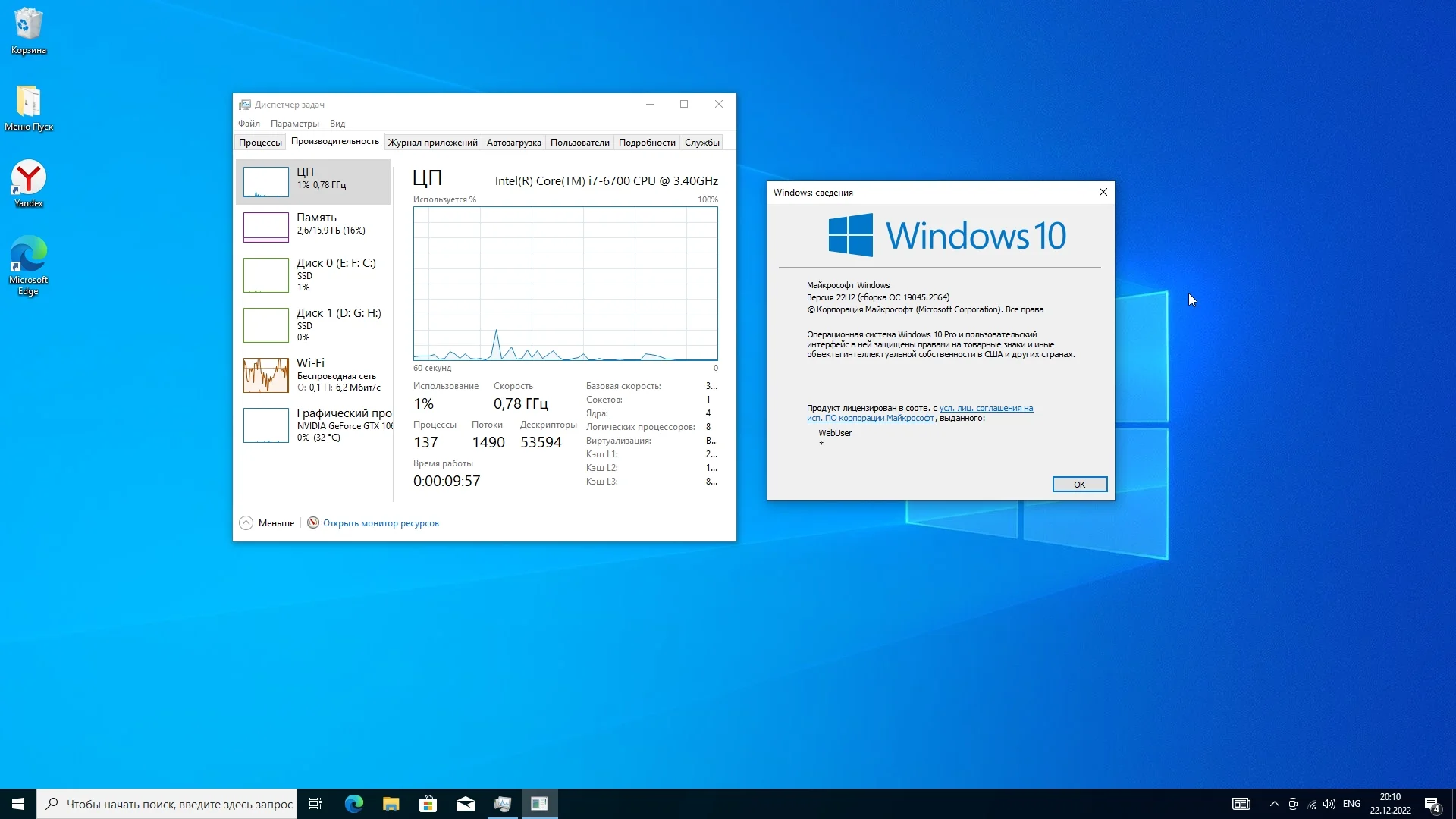Open resource monitor link
1456x819 pixels.
point(381,523)
